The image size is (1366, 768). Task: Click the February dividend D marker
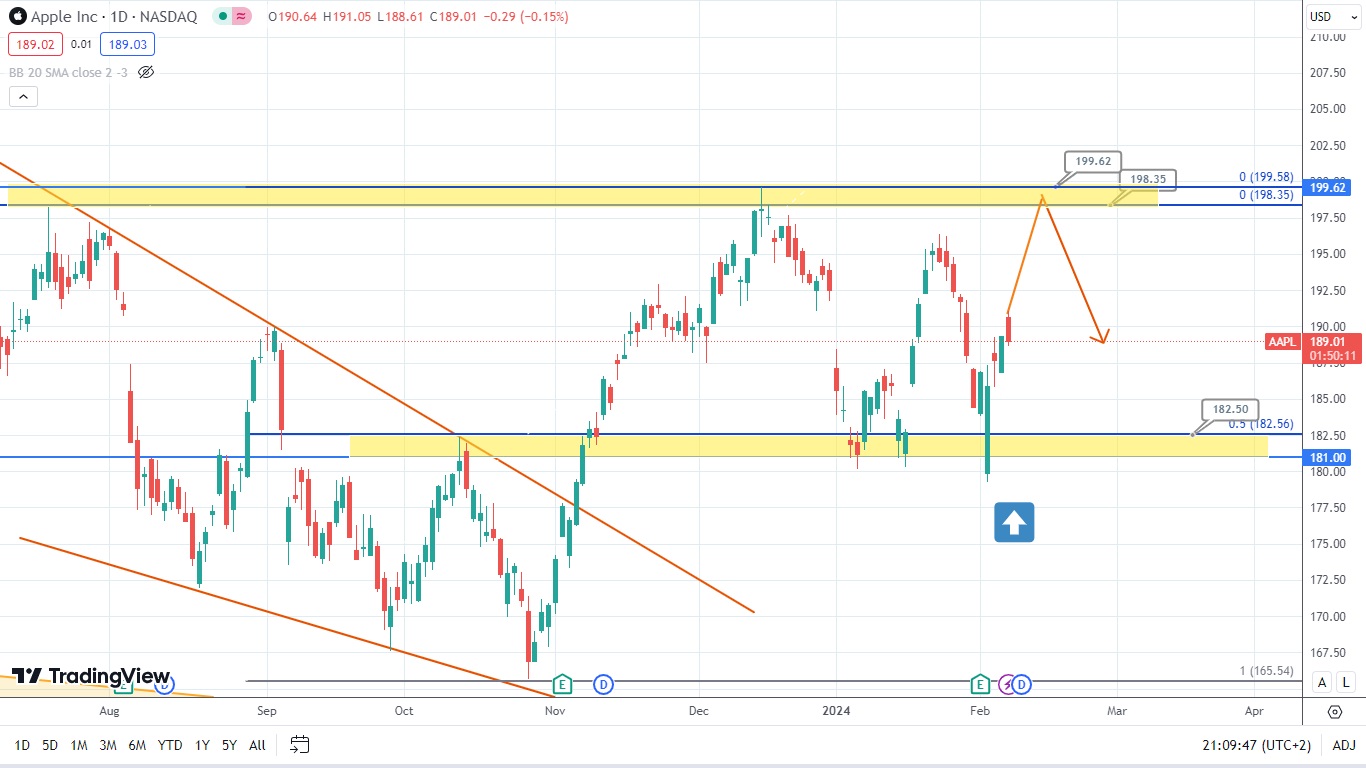tap(1021, 684)
